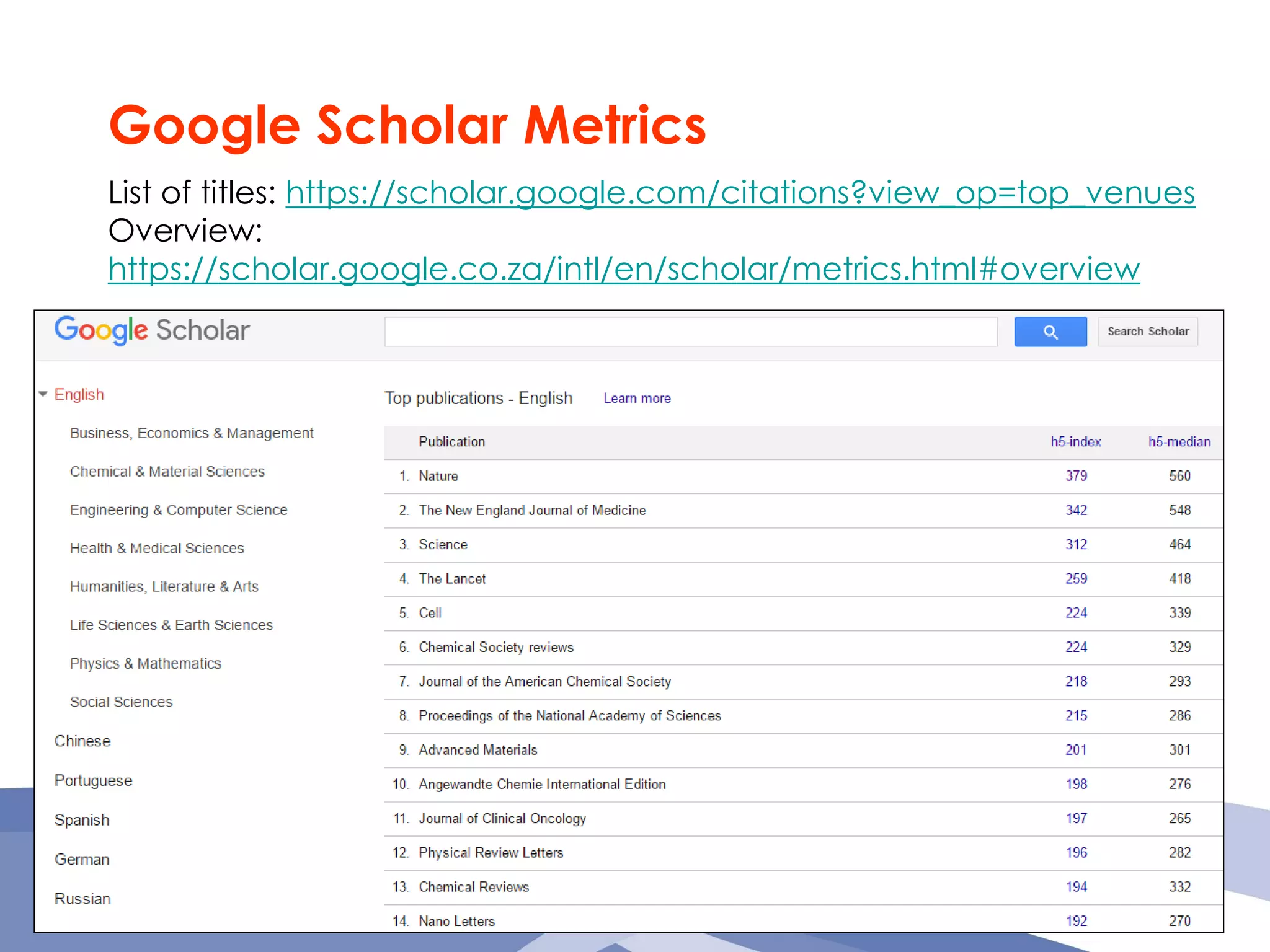Screen dimensions: 1270x952
Task: Click 'The Lancet' publication name
Action: 452,579
